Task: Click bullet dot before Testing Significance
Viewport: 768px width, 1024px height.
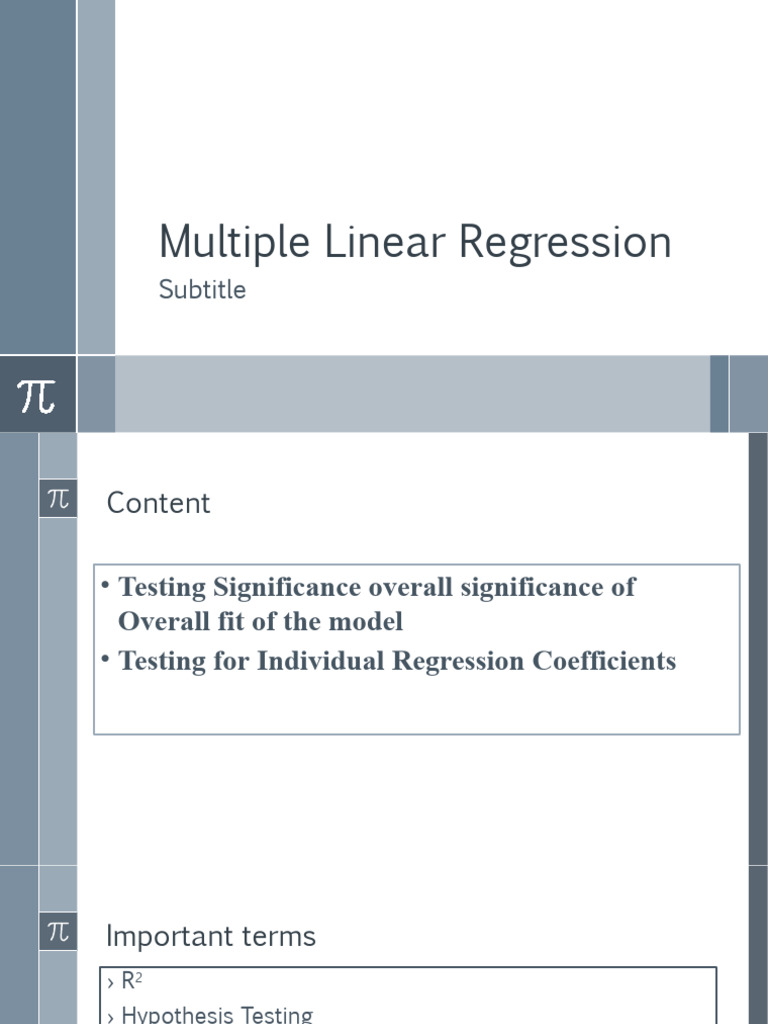Action: (105, 584)
